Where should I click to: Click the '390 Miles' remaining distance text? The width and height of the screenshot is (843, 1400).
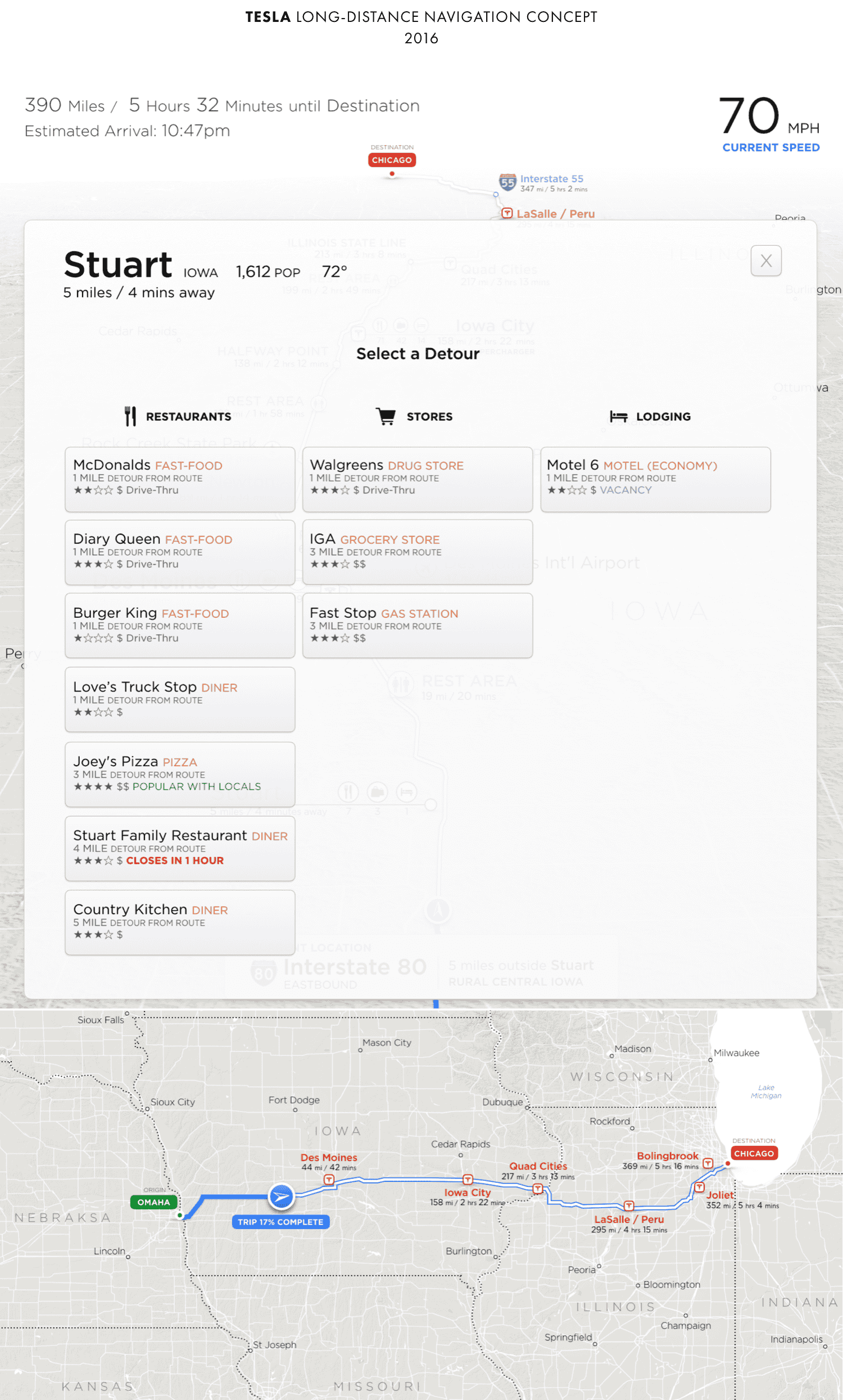65,105
